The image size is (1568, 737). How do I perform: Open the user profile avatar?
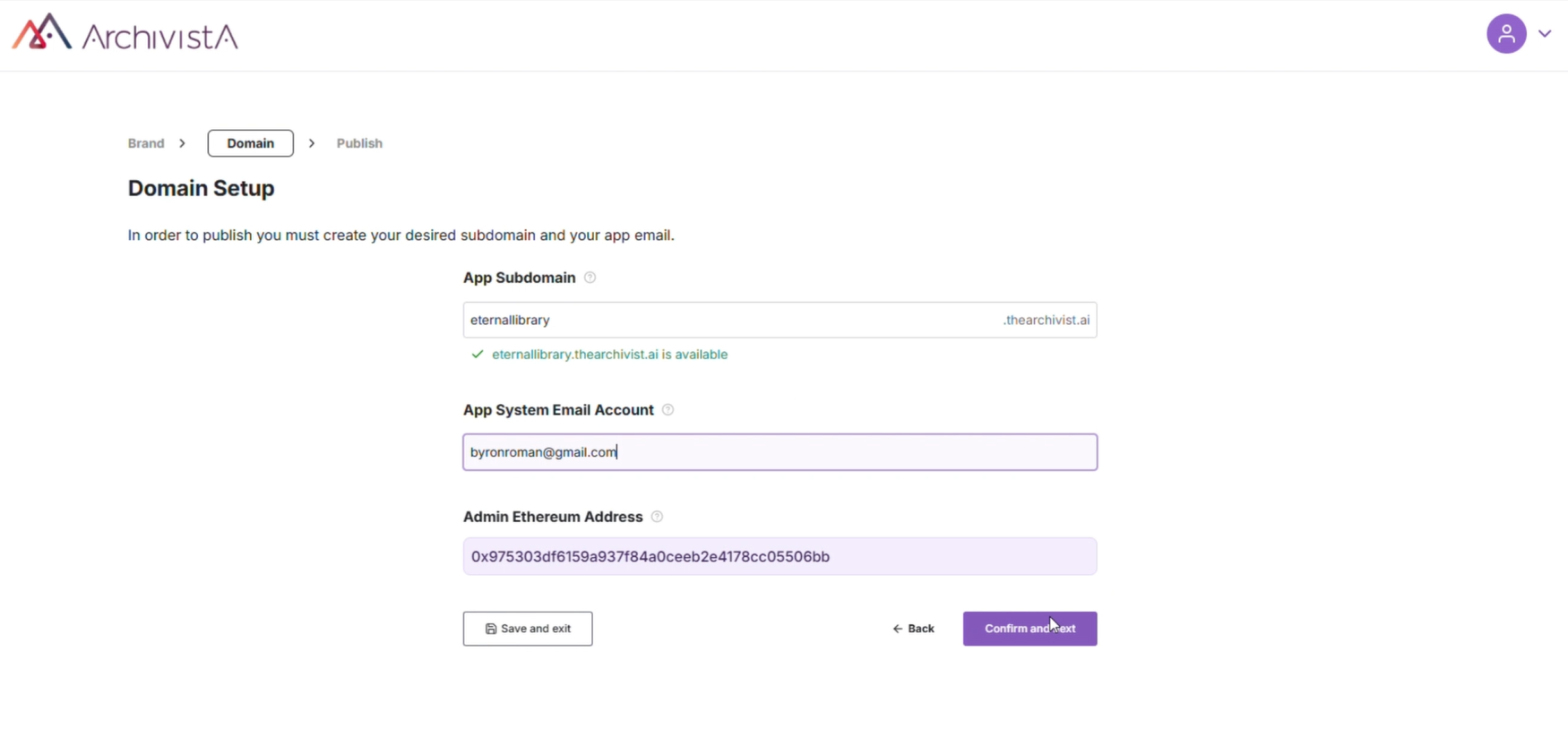1506,34
